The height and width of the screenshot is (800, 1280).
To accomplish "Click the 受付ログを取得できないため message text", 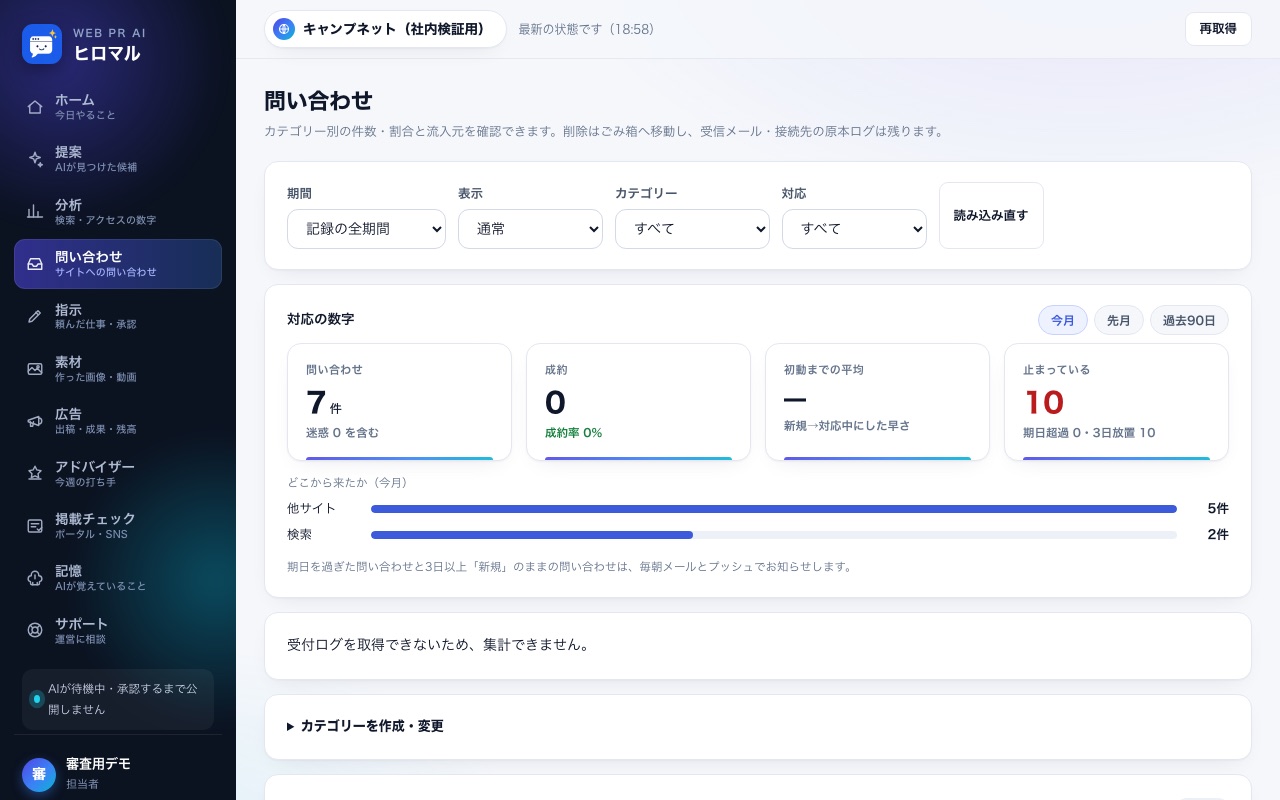I will [438, 645].
